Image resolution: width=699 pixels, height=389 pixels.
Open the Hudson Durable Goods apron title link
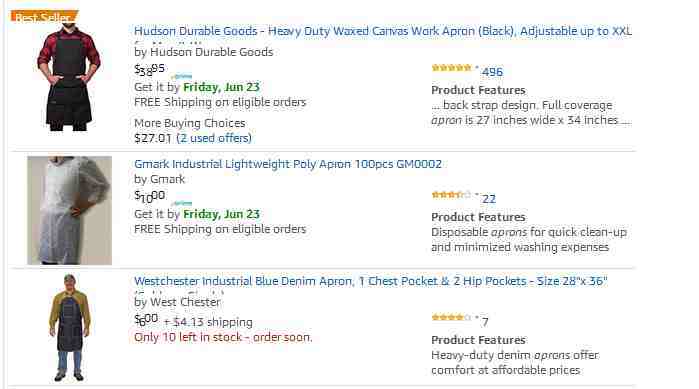coord(382,31)
